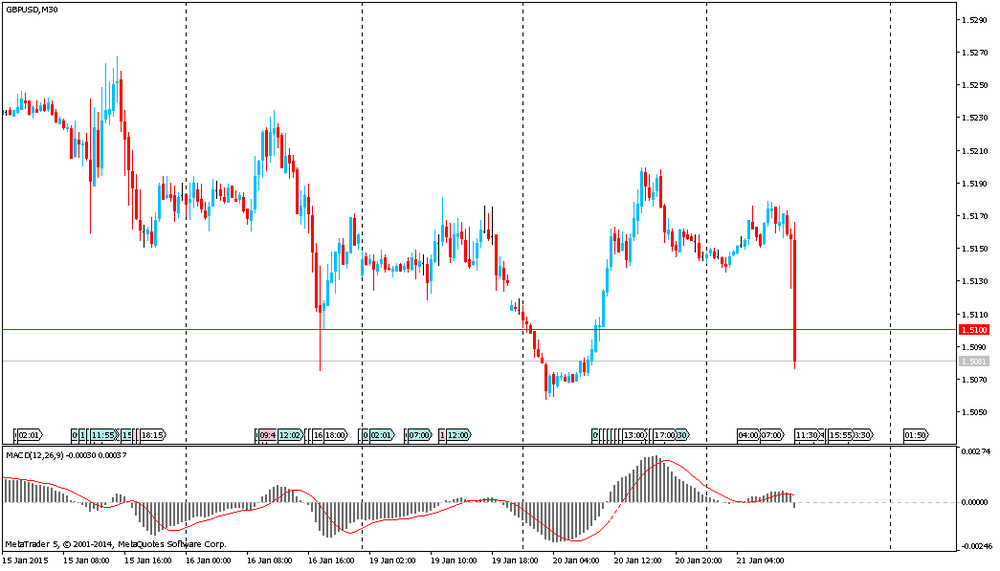The width and height of the screenshot is (1000, 571).
Task: Click the GBPUSD,M30 chart title
Action: [x=34, y=10]
